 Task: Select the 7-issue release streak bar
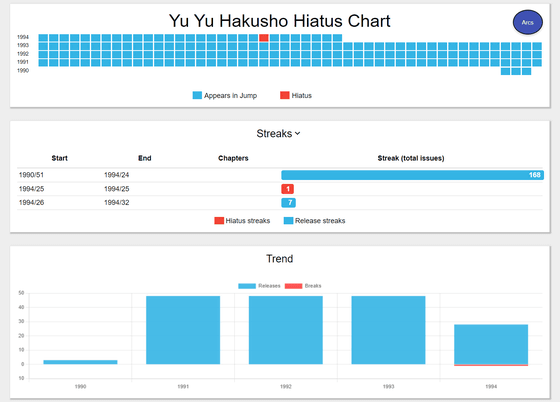pos(289,203)
